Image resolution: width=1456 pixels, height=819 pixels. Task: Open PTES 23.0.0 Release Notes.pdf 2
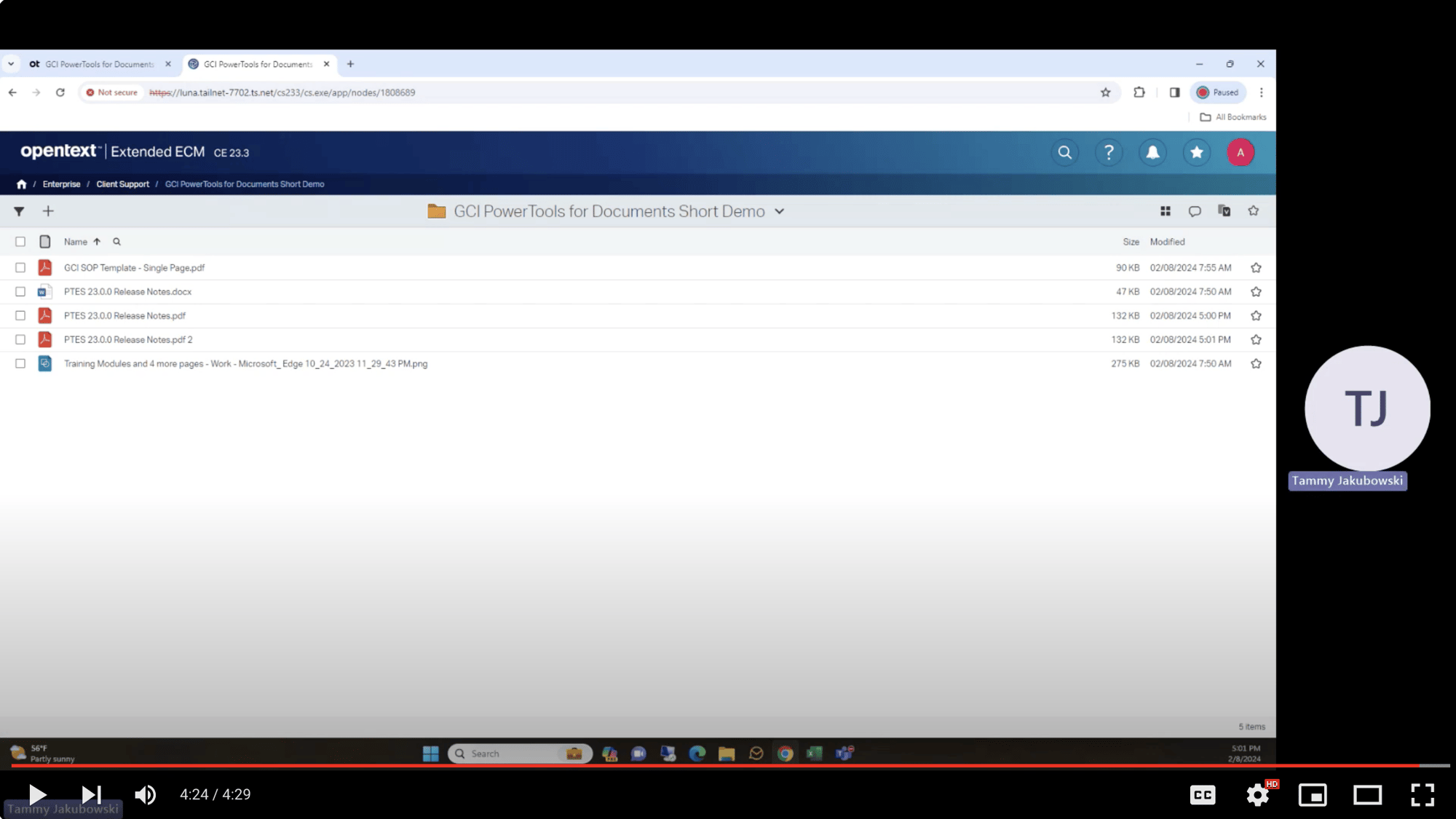[128, 340]
